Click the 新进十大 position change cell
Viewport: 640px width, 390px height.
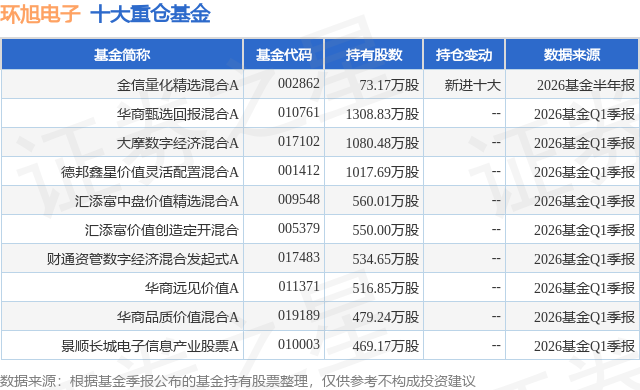[x=472, y=85]
